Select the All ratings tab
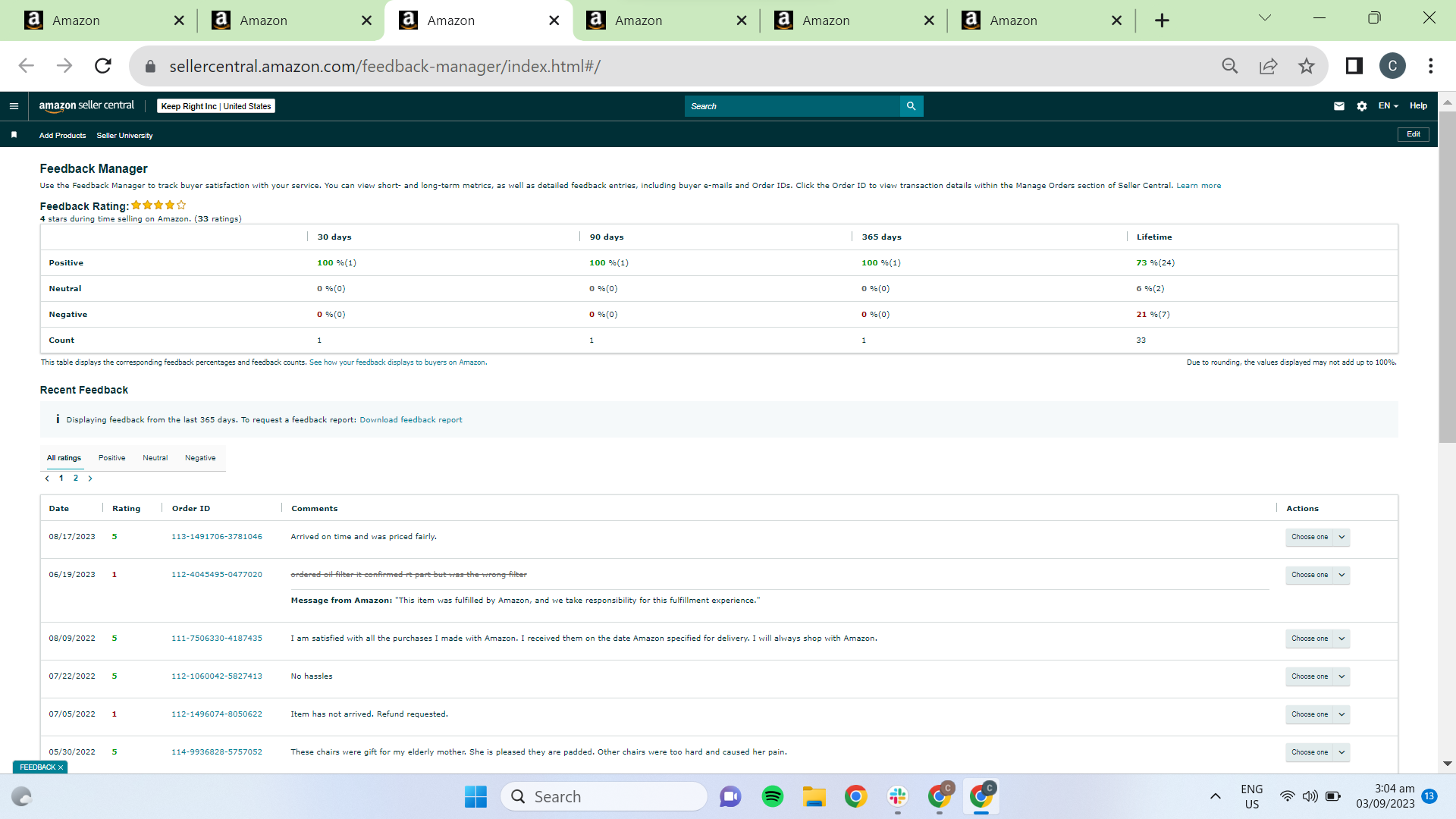Screen dimensions: 1456x819 (x=64, y=458)
